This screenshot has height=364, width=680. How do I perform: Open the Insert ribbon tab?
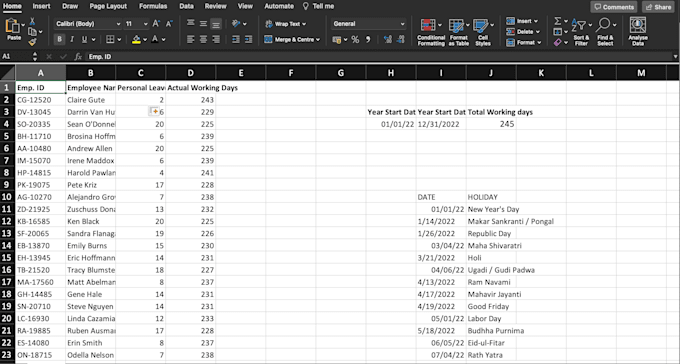41,6
